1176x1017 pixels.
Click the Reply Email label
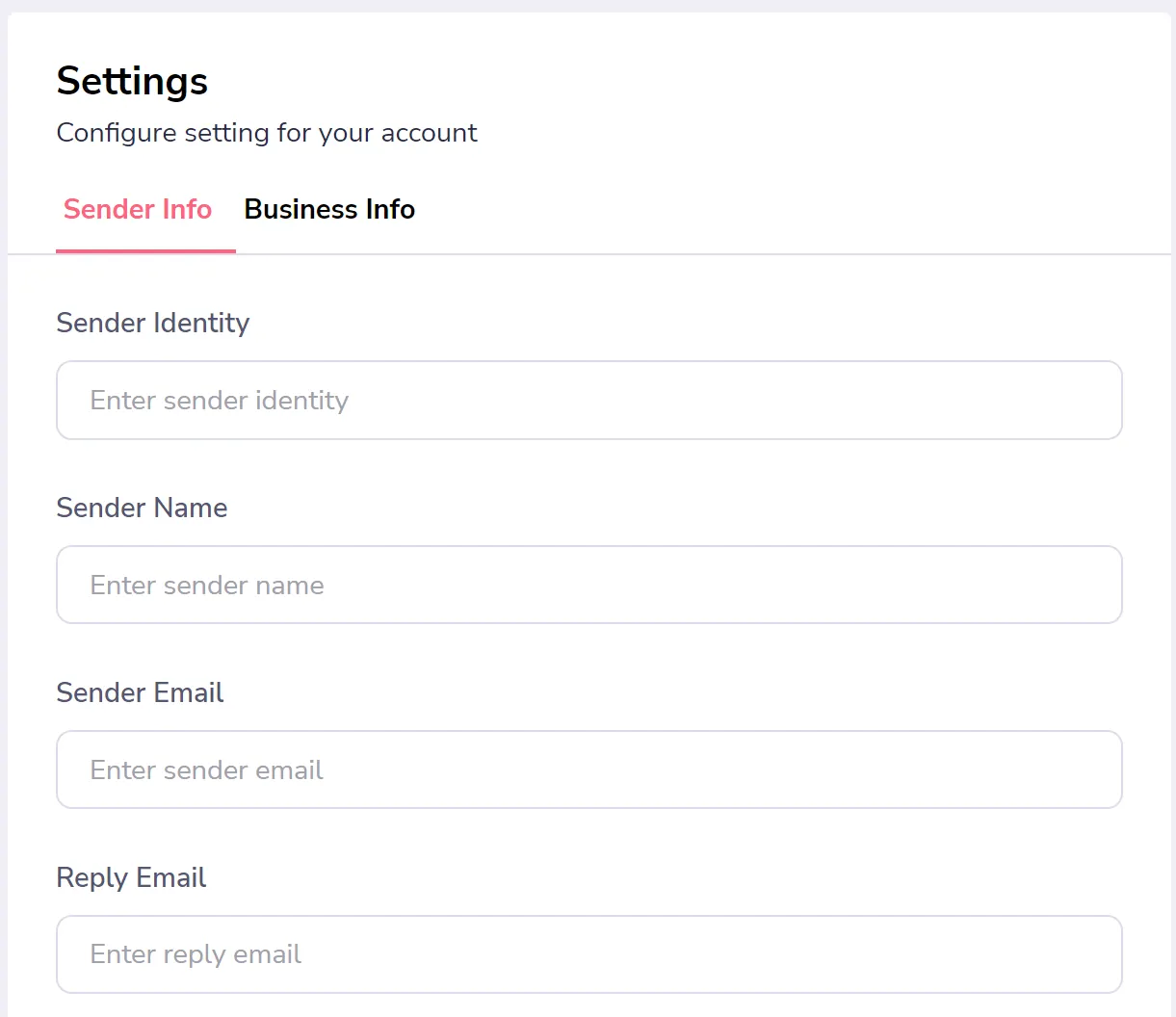tap(132, 877)
